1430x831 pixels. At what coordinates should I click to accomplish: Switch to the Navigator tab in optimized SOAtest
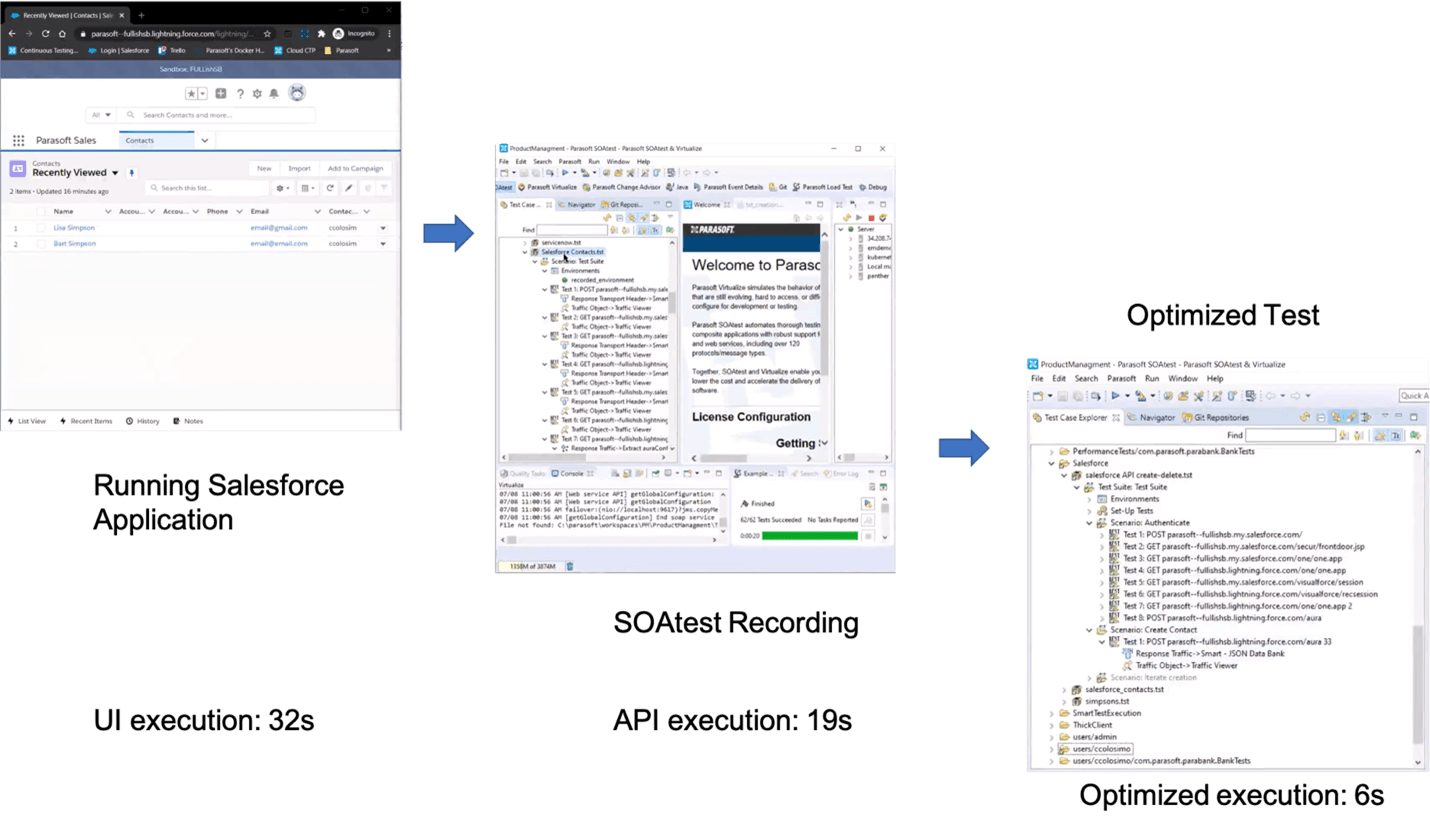tap(1150, 417)
